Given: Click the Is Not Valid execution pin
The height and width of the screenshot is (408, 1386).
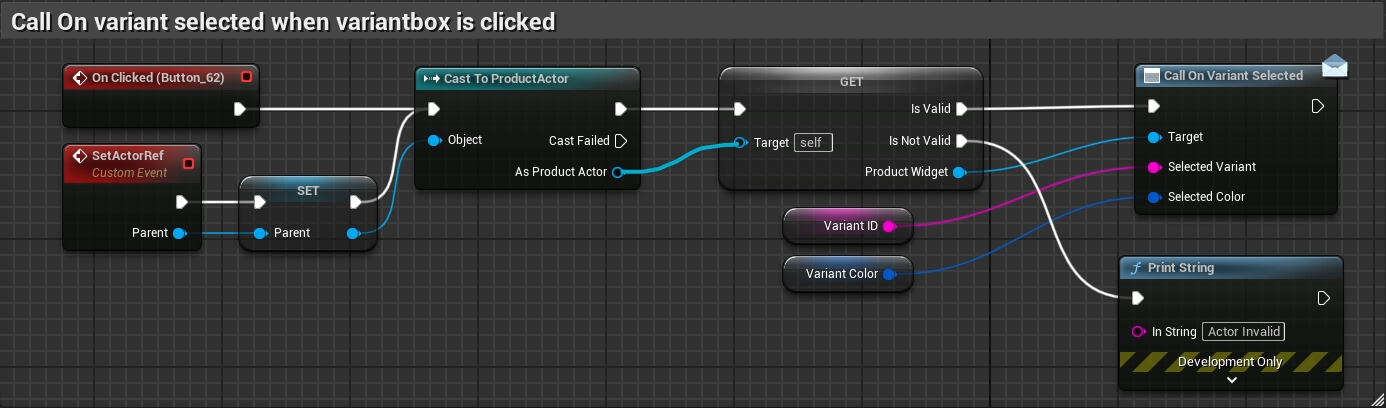Looking at the screenshot, I should click(961, 141).
